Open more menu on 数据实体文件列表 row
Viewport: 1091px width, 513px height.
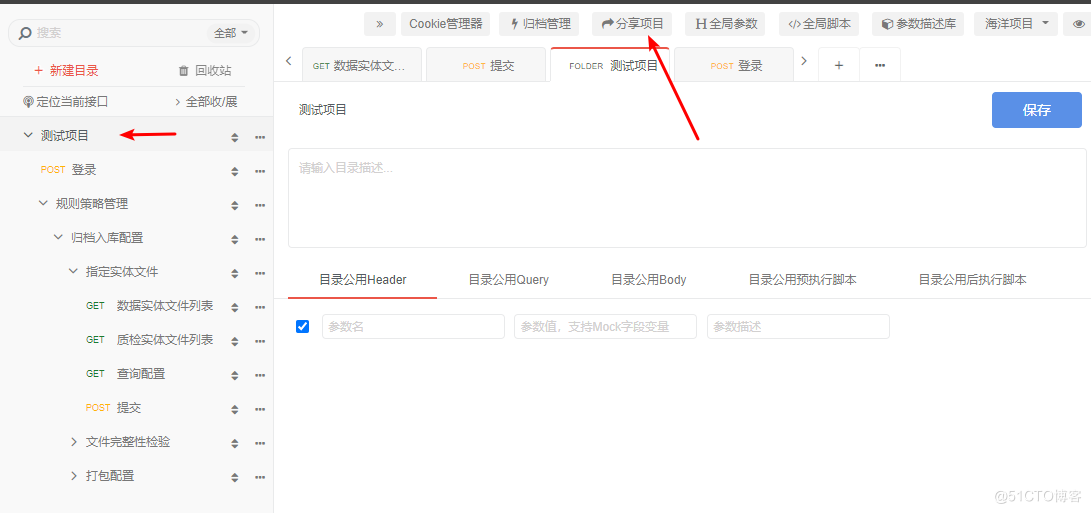(x=260, y=307)
